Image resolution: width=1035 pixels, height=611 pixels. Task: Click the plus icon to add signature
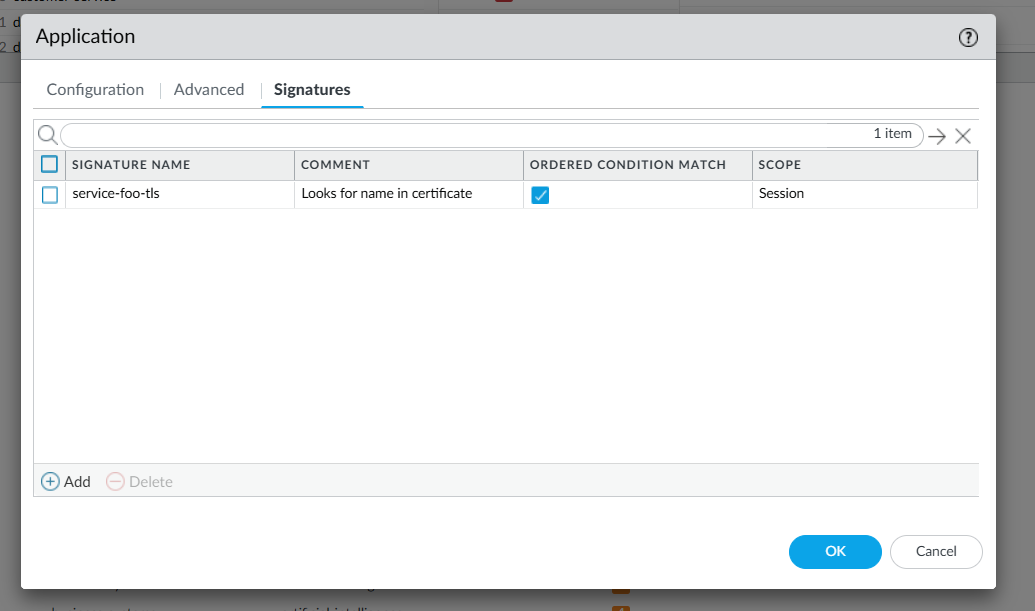(x=50, y=482)
